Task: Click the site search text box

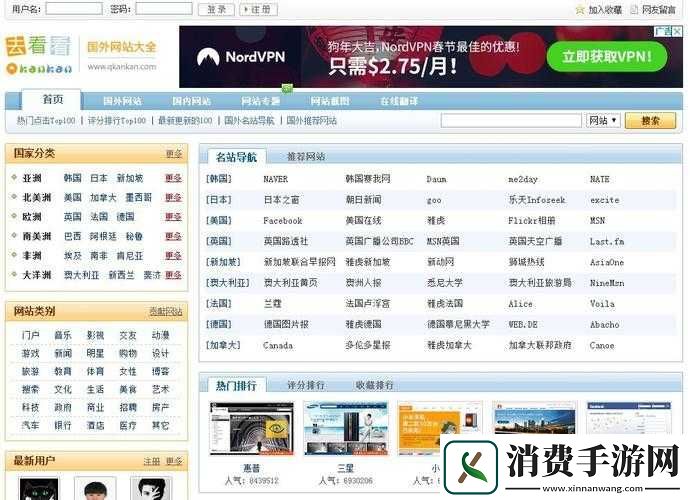Action: [511, 120]
